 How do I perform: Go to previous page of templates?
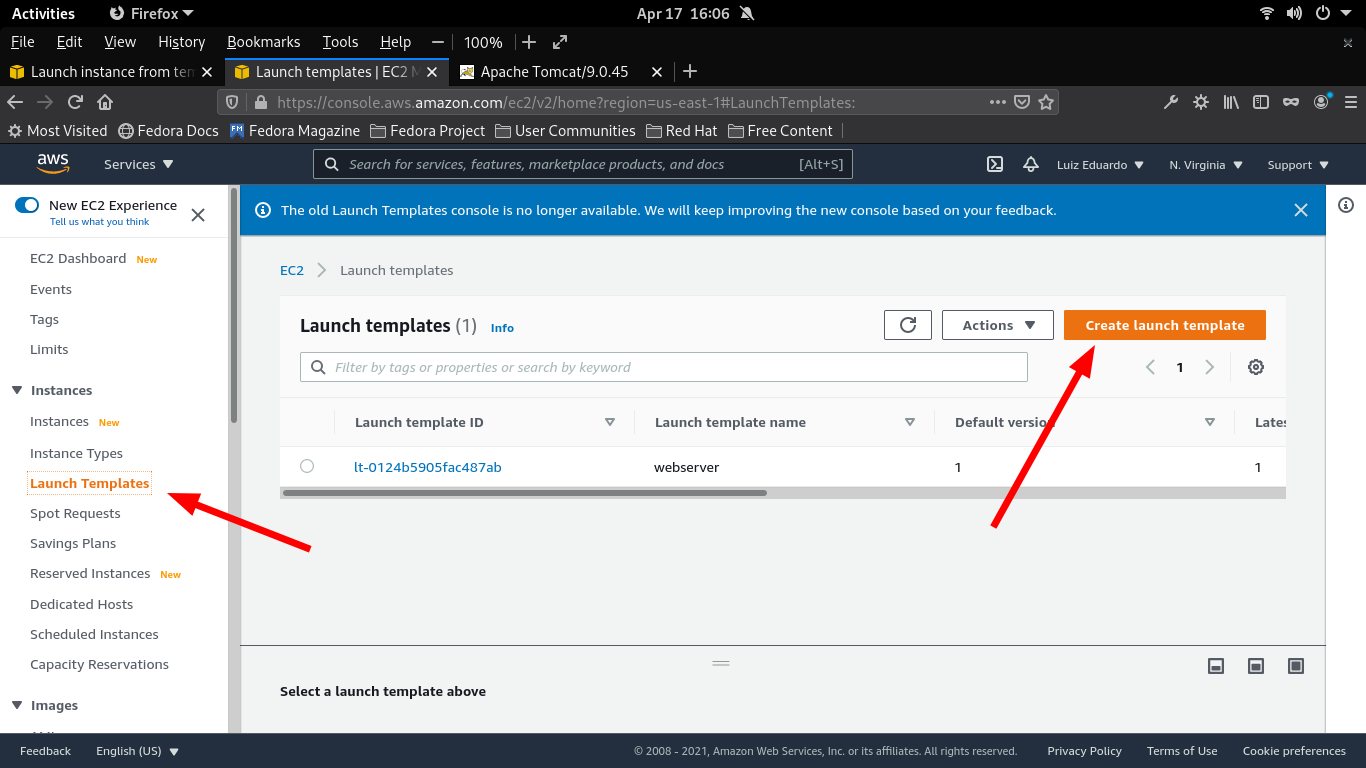(x=1150, y=367)
